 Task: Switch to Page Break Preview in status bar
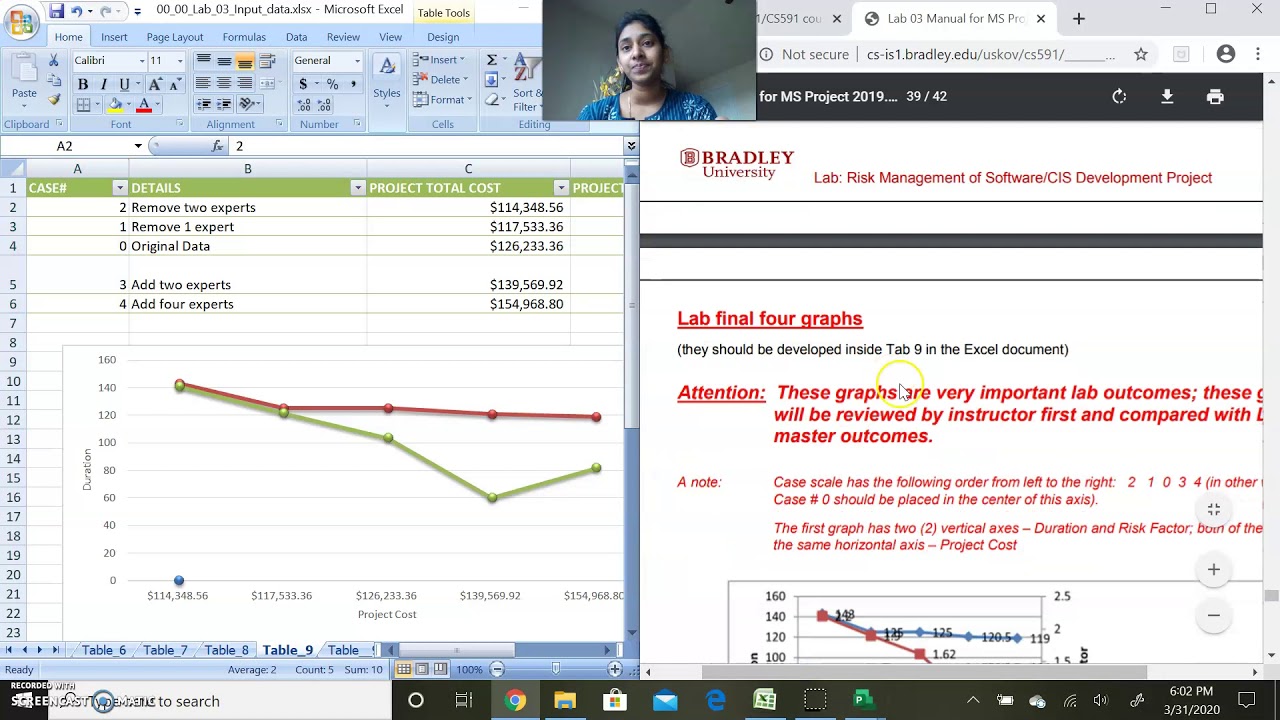click(442, 669)
